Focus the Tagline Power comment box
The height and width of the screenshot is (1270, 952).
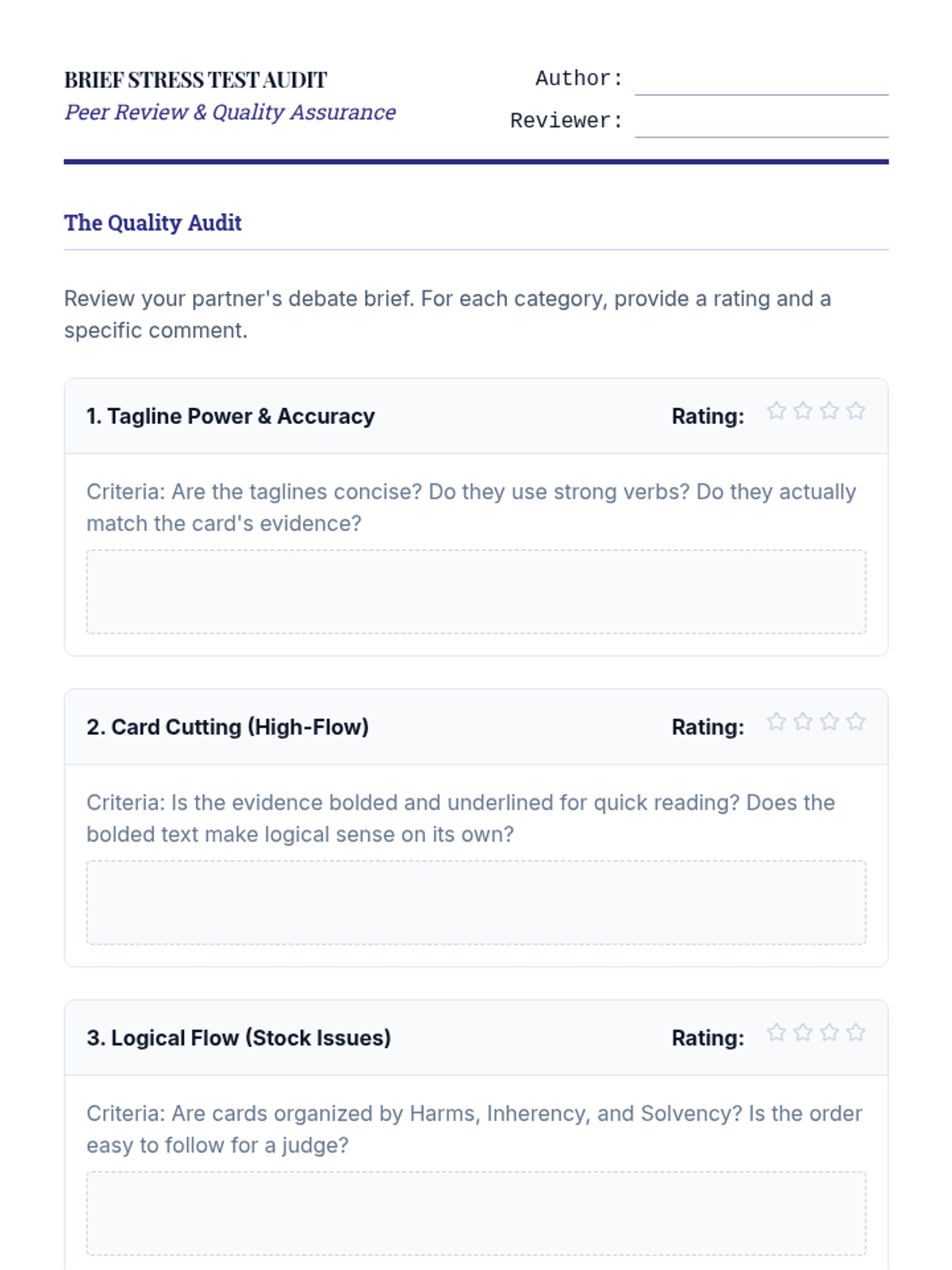[x=476, y=591]
